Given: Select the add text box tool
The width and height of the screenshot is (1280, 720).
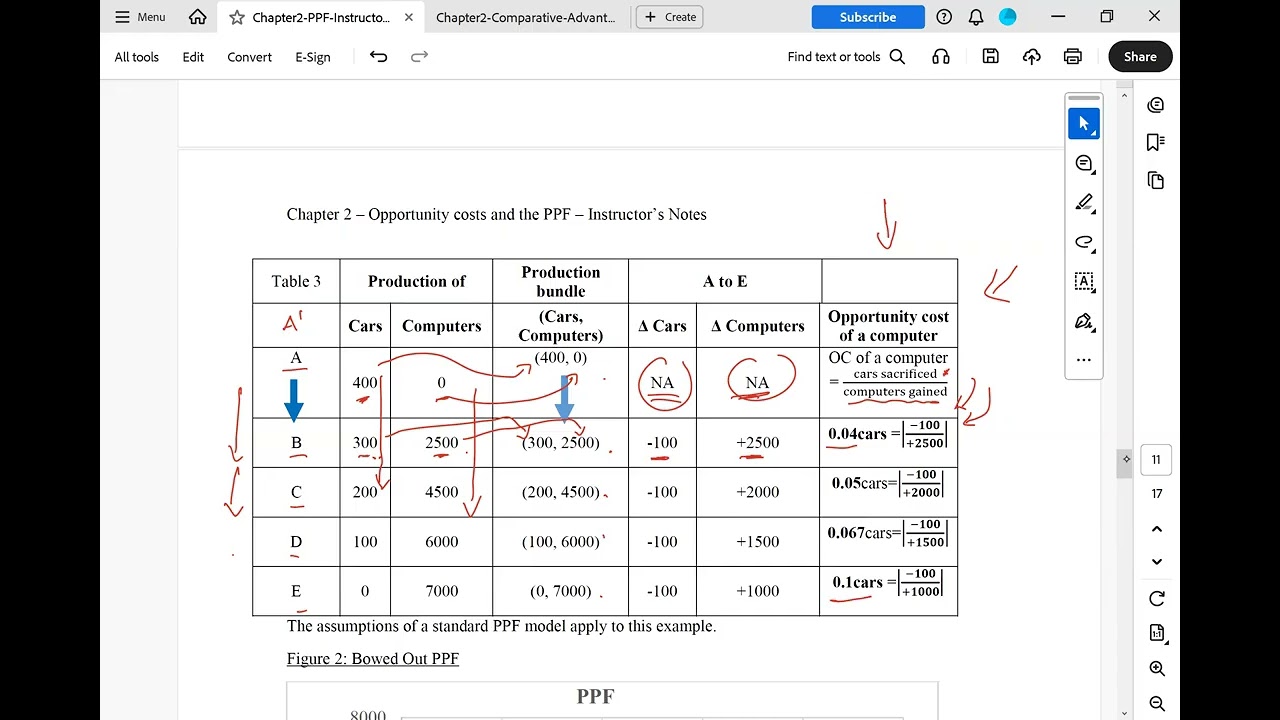Looking at the screenshot, I should click(1084, 282).
